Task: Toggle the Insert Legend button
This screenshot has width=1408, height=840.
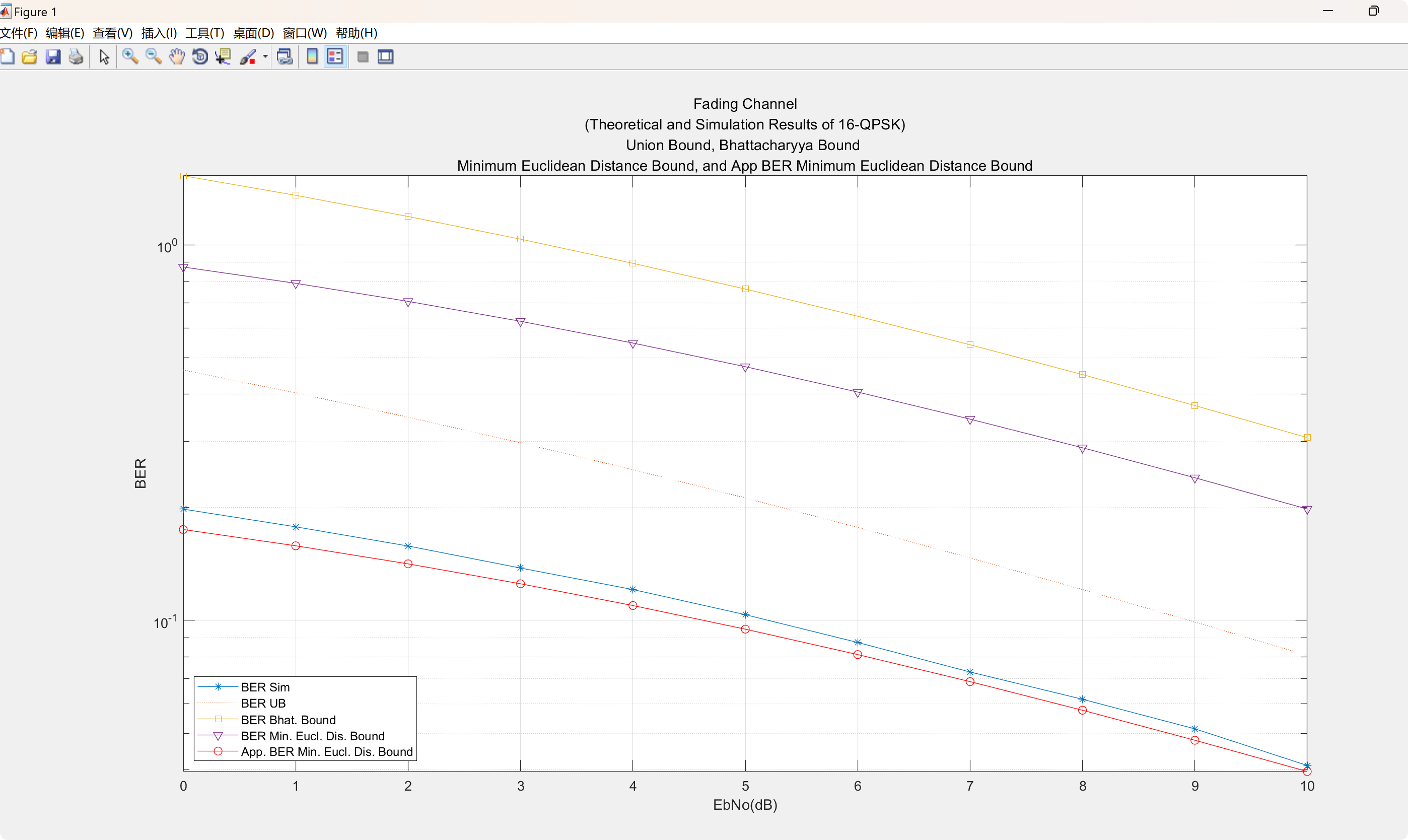Action: click(x=335, y=56)
